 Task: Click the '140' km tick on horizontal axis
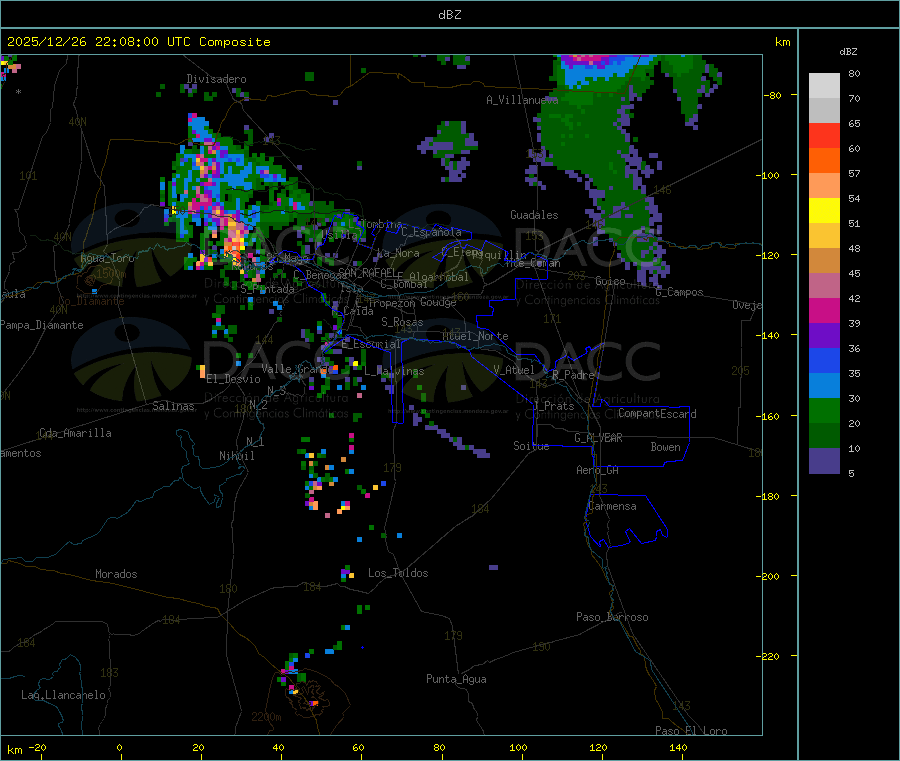click(678, 747)
